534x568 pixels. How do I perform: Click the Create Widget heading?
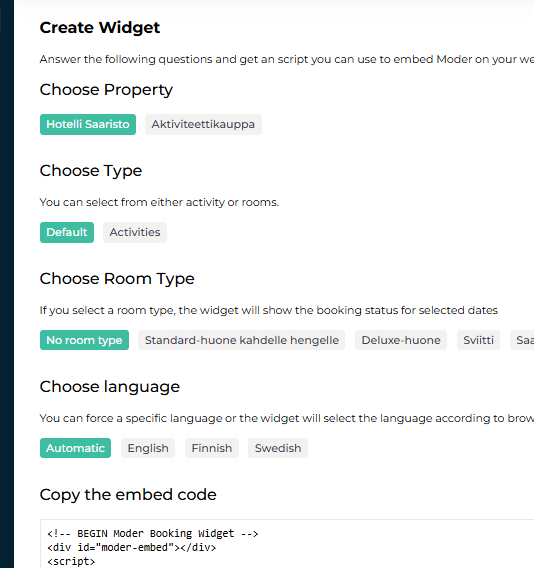click(x=100, y=28)
